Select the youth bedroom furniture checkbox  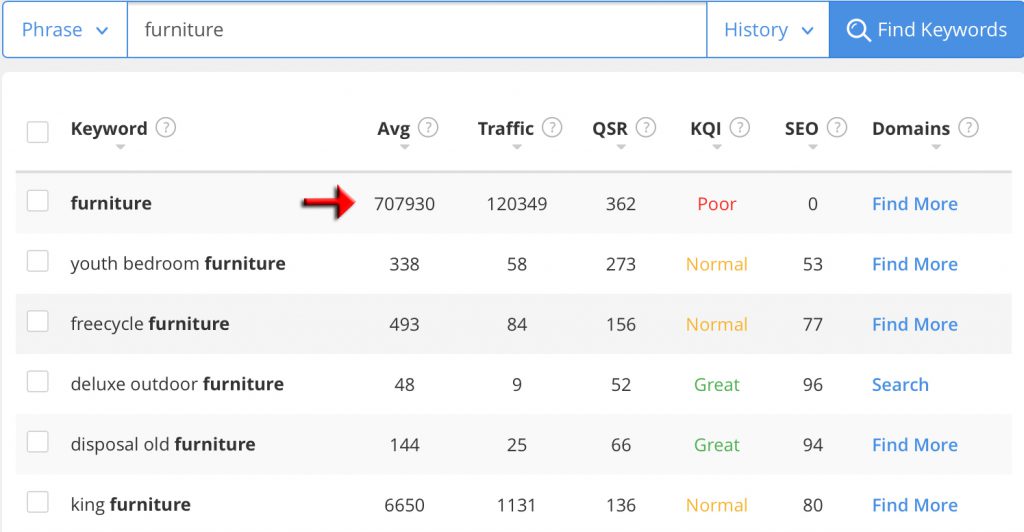[x=38, y=261]
